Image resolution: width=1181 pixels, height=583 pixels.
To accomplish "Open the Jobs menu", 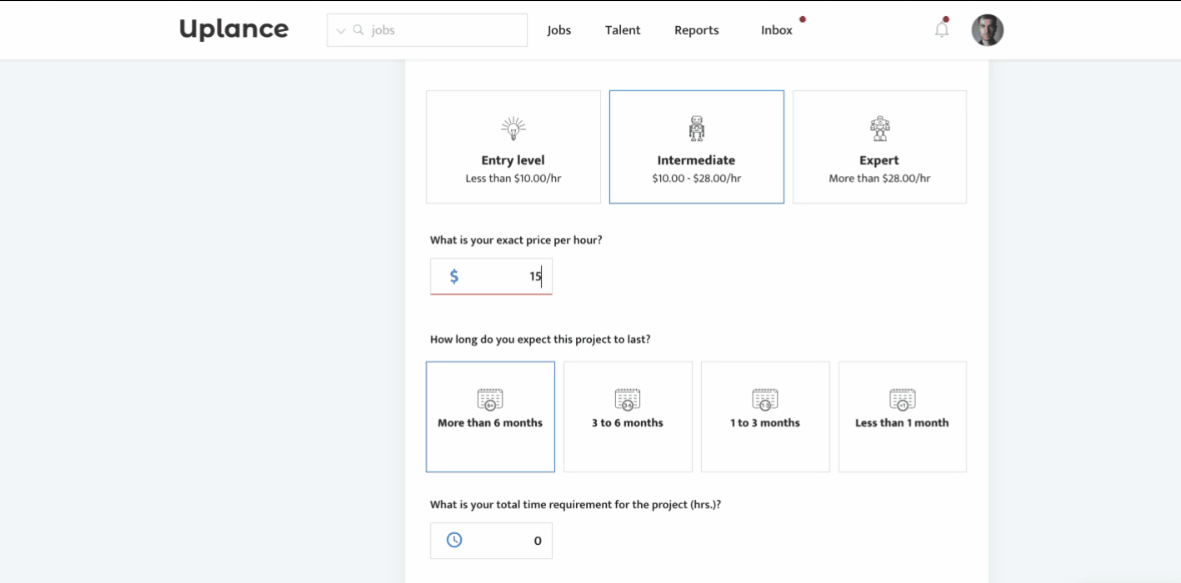I will pos(559,30).
